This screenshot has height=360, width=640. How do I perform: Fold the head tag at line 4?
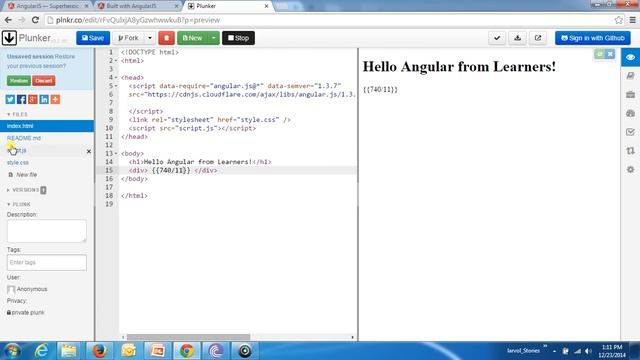(x=116, y=78)
